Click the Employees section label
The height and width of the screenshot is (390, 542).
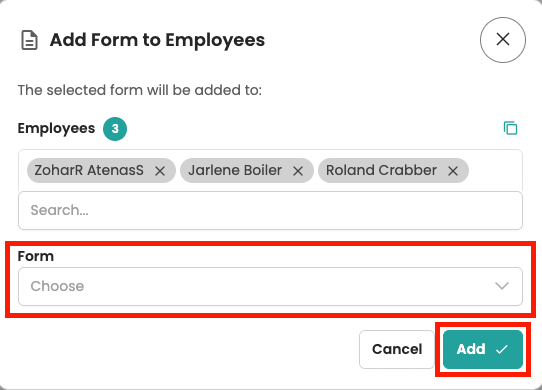coord(56,129)
